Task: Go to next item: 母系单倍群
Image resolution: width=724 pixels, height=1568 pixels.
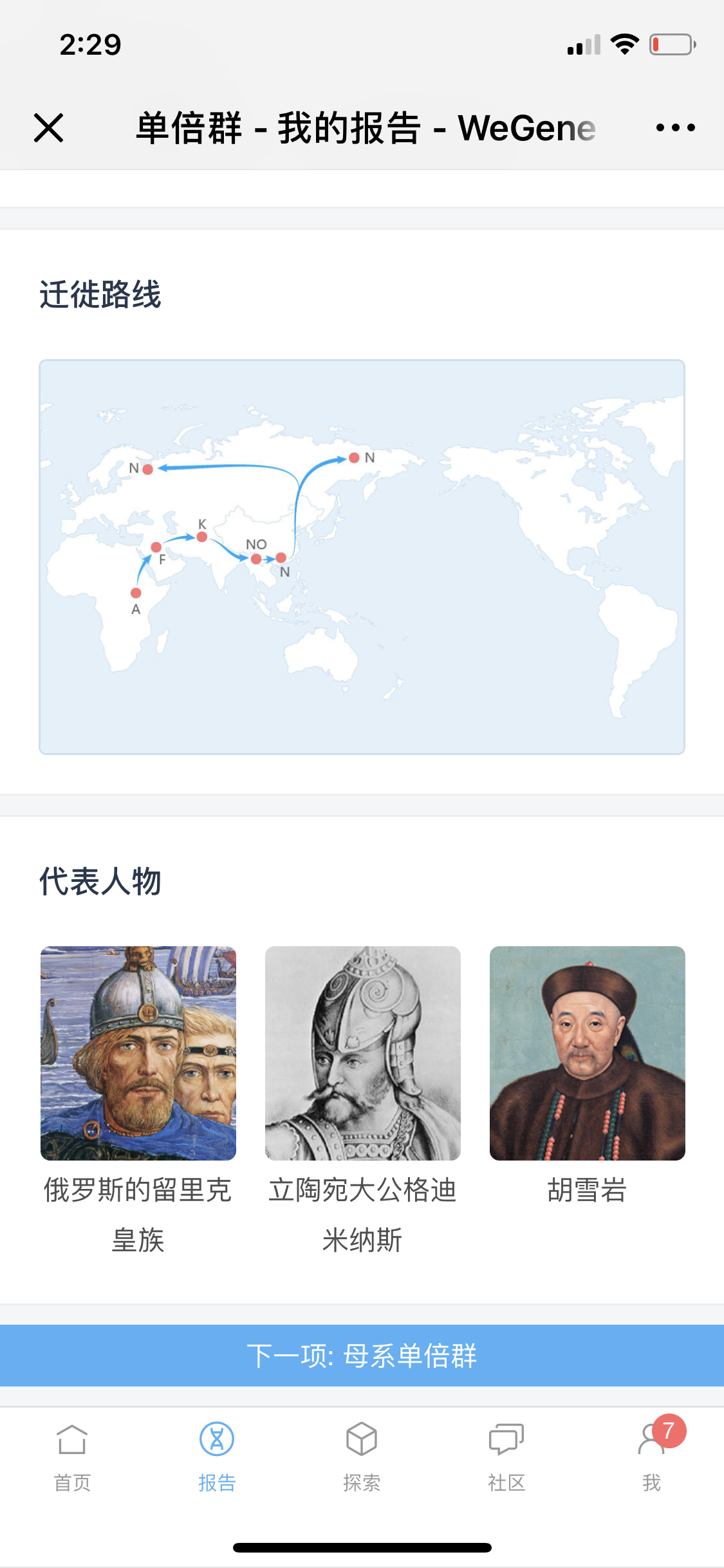Action: [362, 1355]
